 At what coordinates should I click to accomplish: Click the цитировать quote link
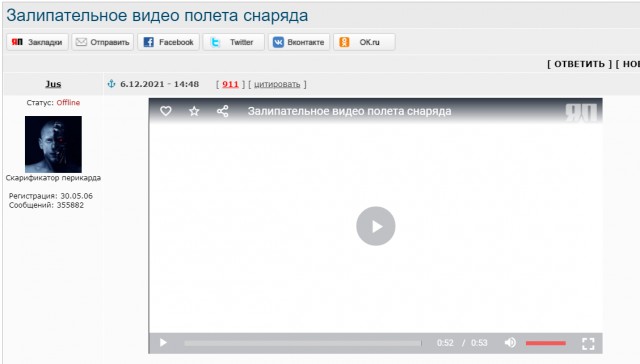pyautogui.click(x=277, y=84)
